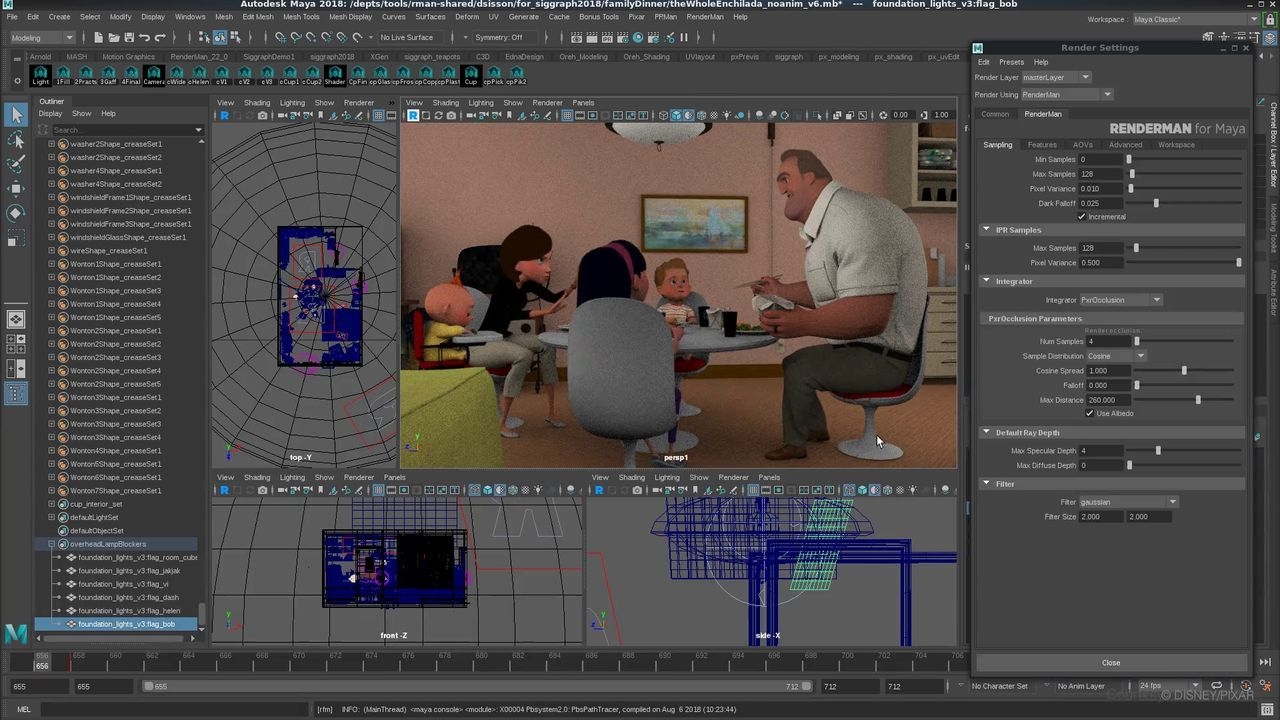Open the Filter gaussian dropdown
The width and height of the screenshot is (1280, 720).
tap(1128, 502)
